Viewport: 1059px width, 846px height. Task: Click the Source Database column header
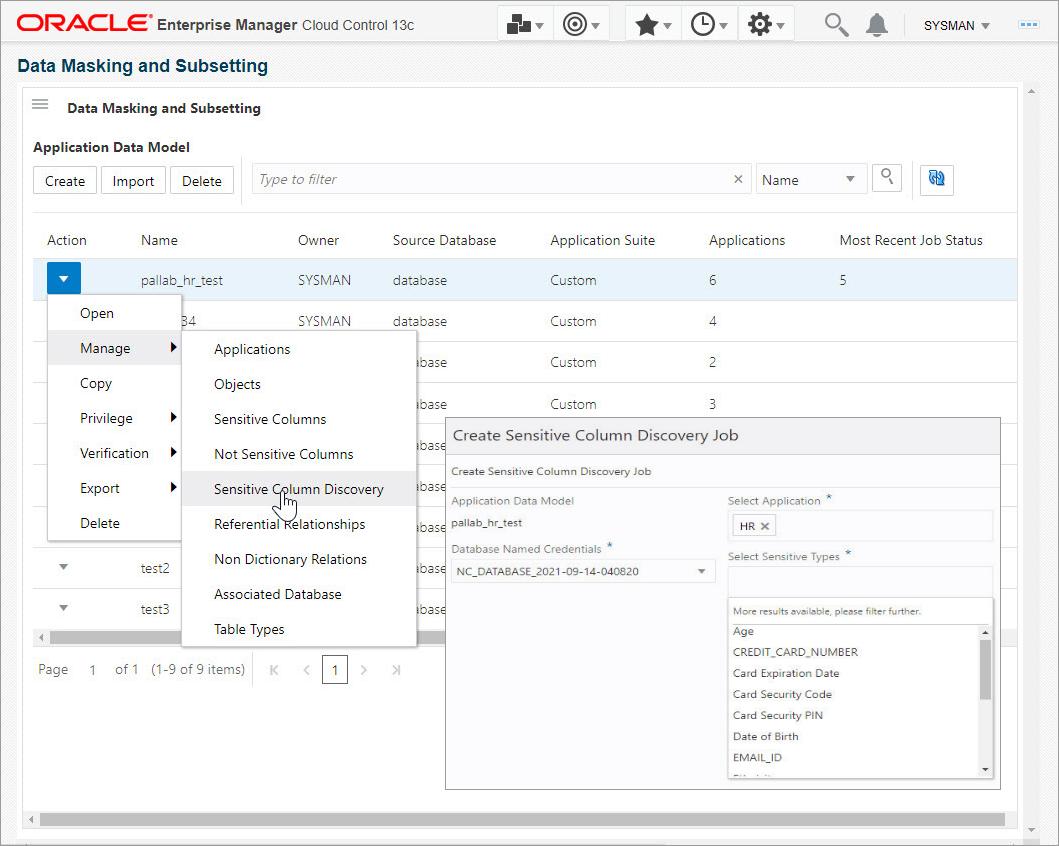point(444,240)
